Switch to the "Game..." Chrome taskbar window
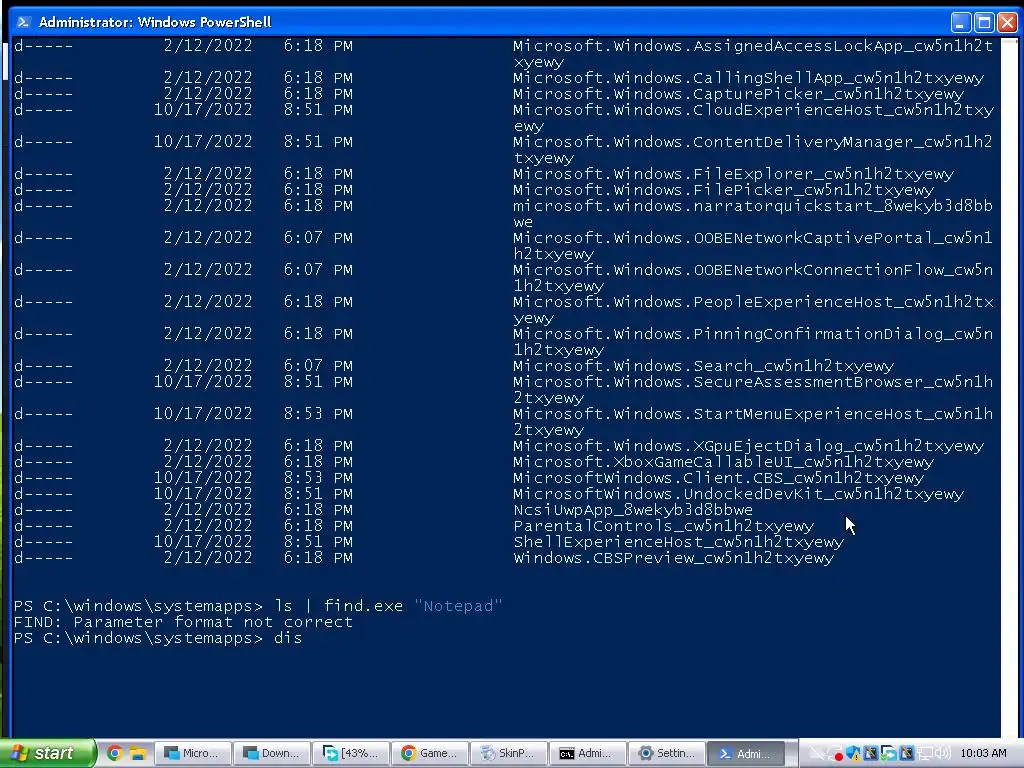 (430, 753)
